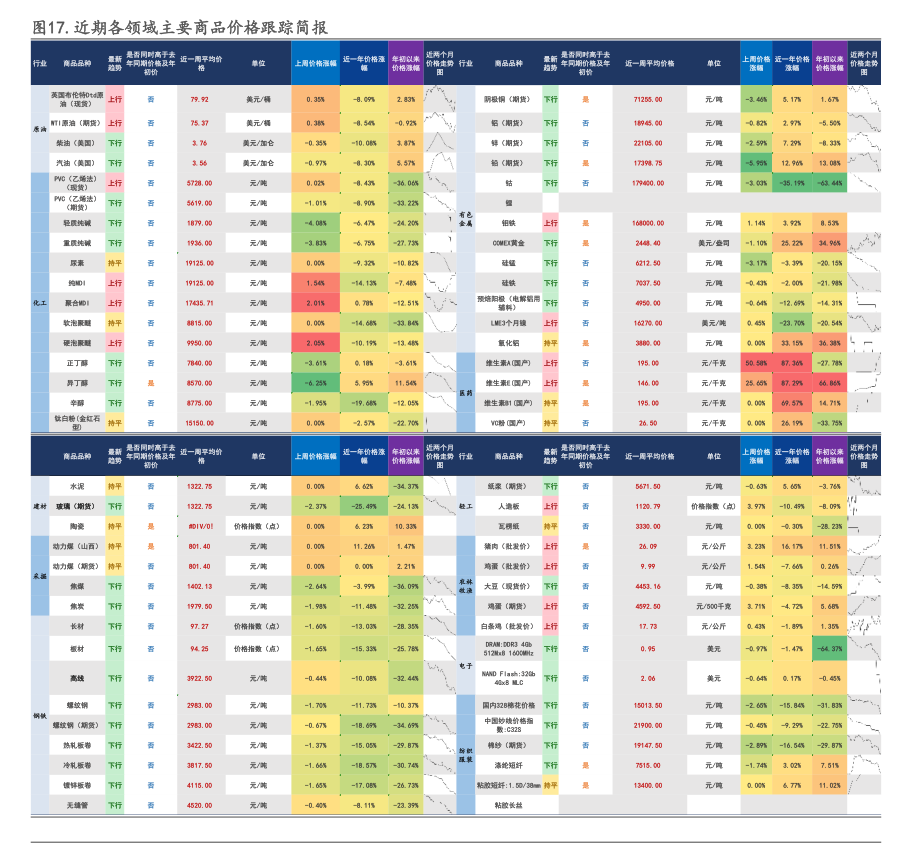Click 持平 trend cell in 钛白粉 row
Screen dimensions: 897x845
pyautogui.click(x=115, y=423)
